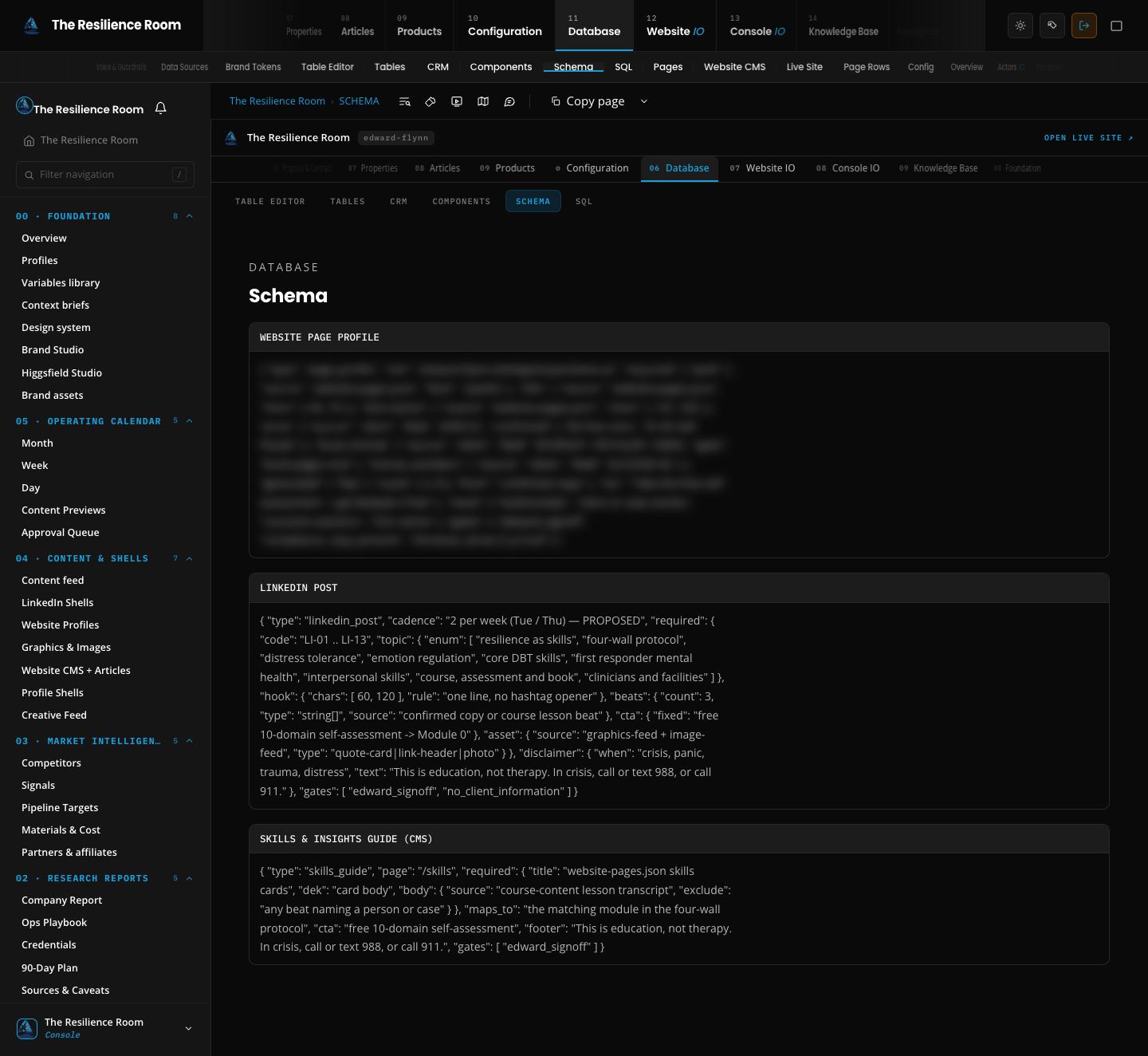Collapse the 05 Operating Calendar section
This screenshot has width=1148, height=1056.
[x=190, y=421]
